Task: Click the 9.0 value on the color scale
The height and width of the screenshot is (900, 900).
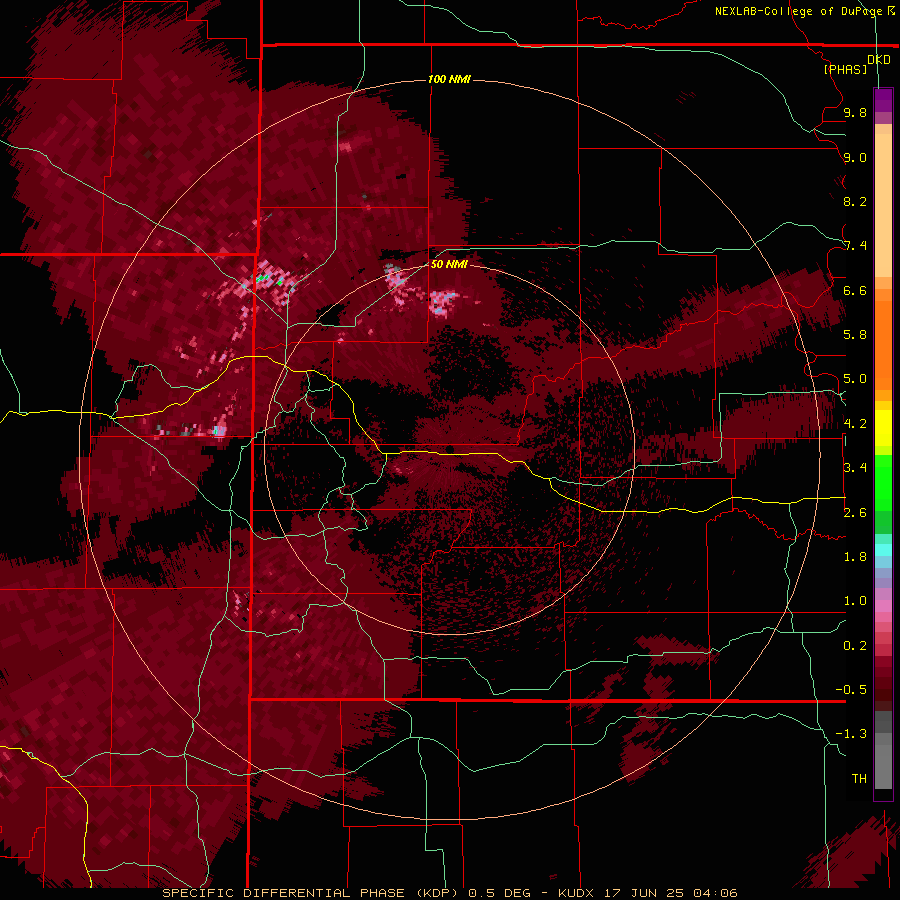Action: pos(855,157)
